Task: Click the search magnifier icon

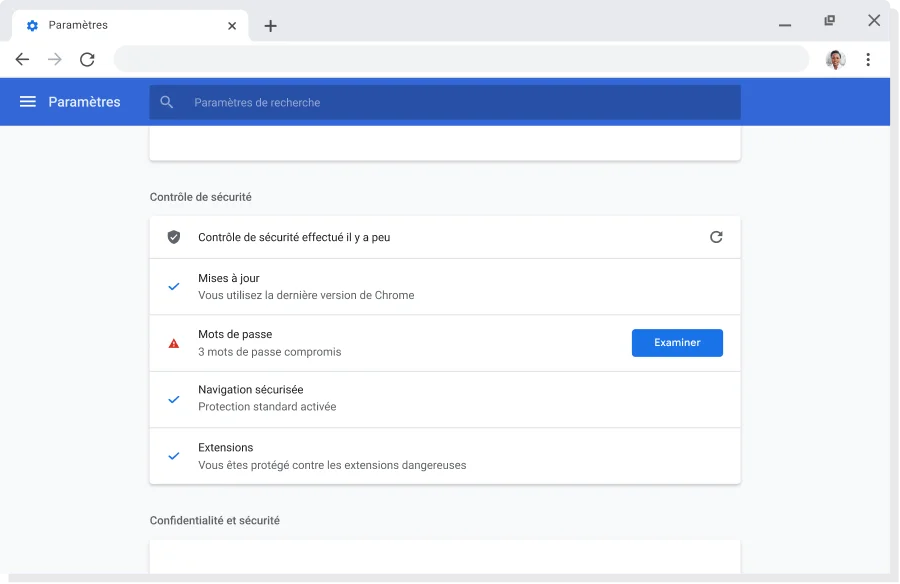Action: tap(167, 102)
